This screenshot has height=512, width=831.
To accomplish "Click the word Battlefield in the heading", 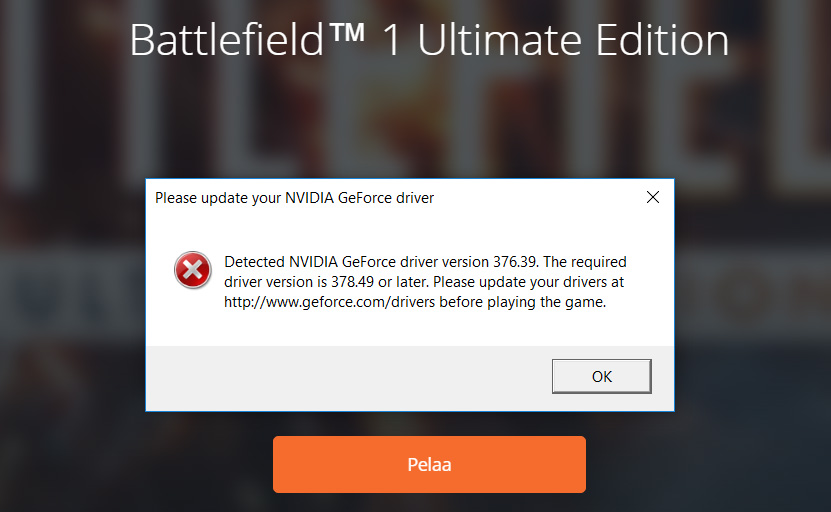I will 226,40.
